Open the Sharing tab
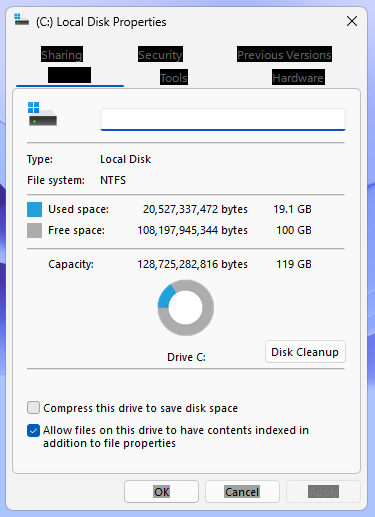The image size is (375, 517). pos(62,54)
